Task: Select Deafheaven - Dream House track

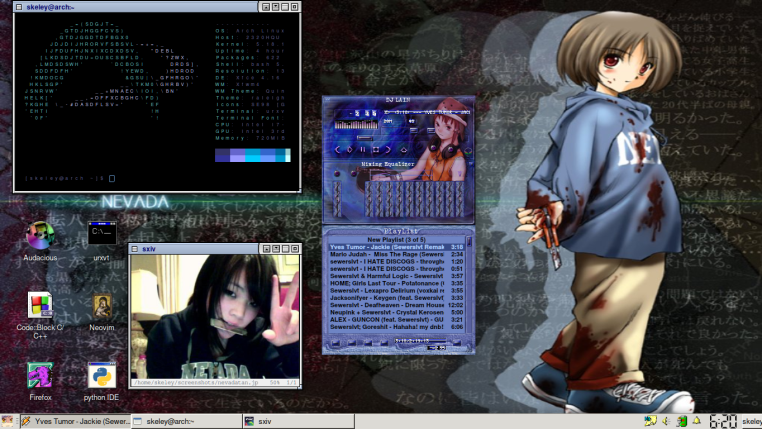Action: click(396, 306)
